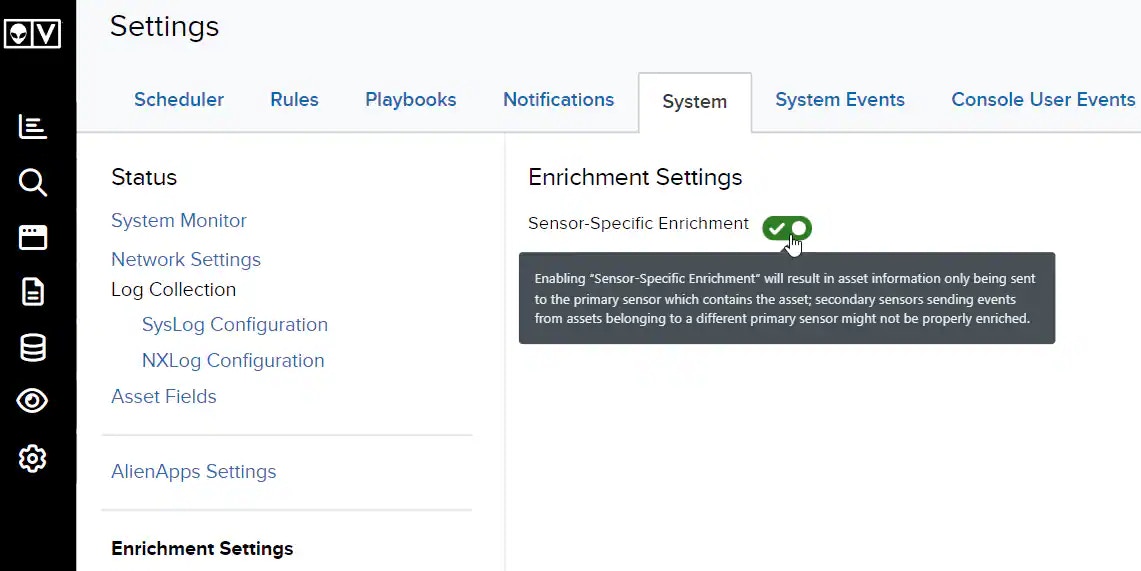1141x571 pixels.
Task: Click the settings gear icon
Action: [33, 459]
